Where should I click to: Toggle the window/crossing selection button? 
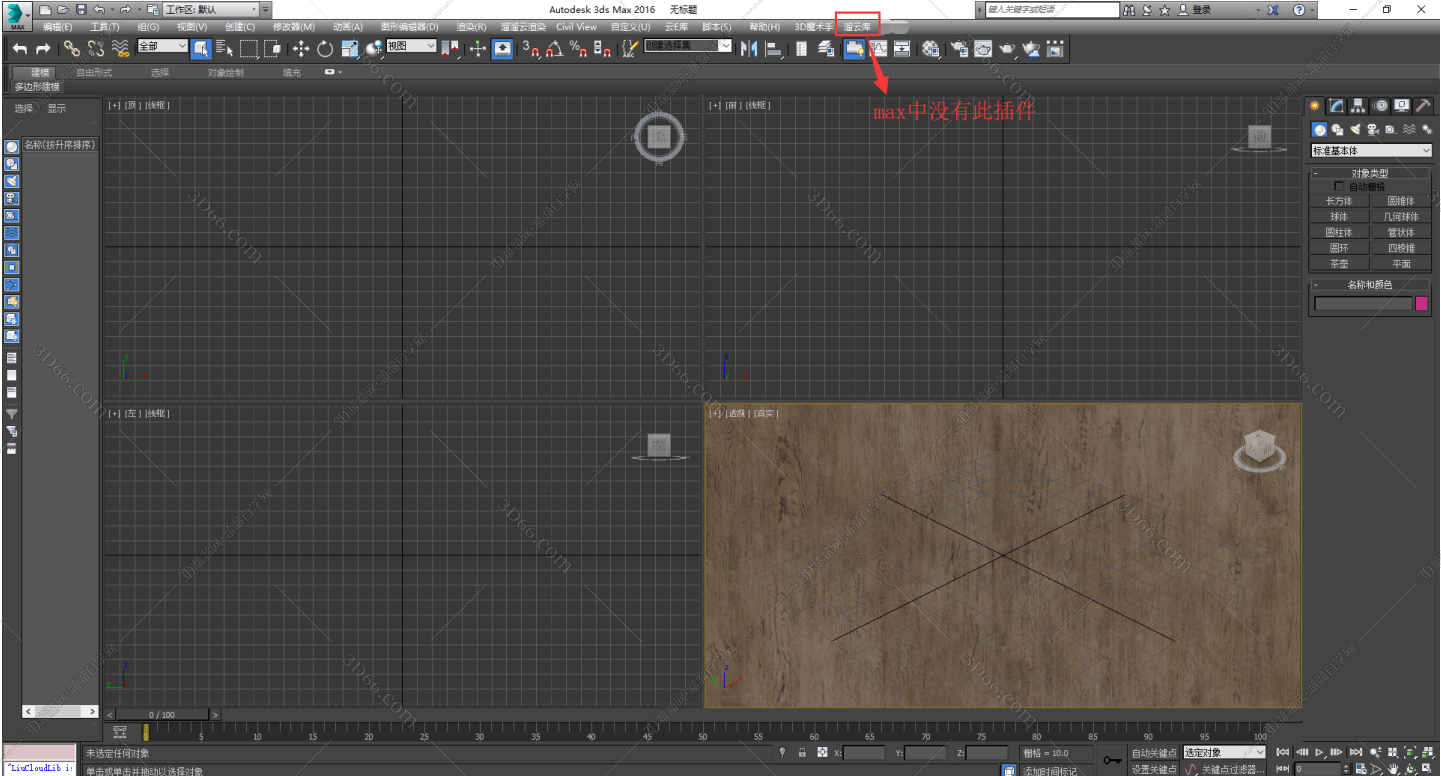(x=273, y=48)
